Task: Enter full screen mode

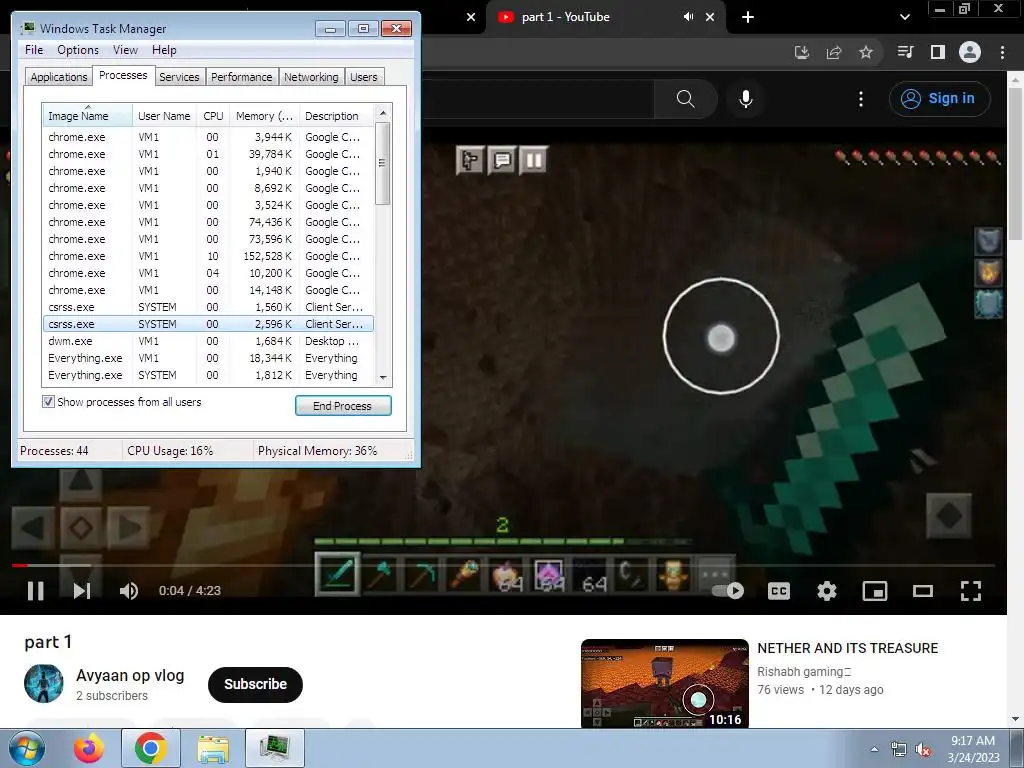Action: click(971, 591)
